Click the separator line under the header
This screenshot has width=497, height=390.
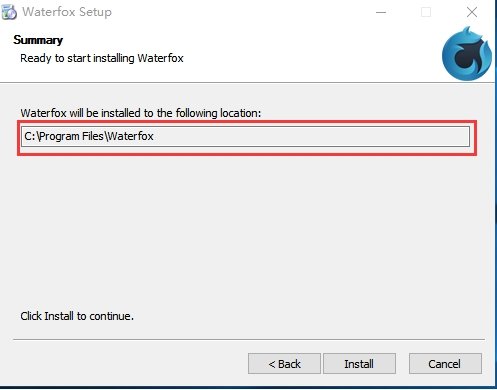click(247, 82)
